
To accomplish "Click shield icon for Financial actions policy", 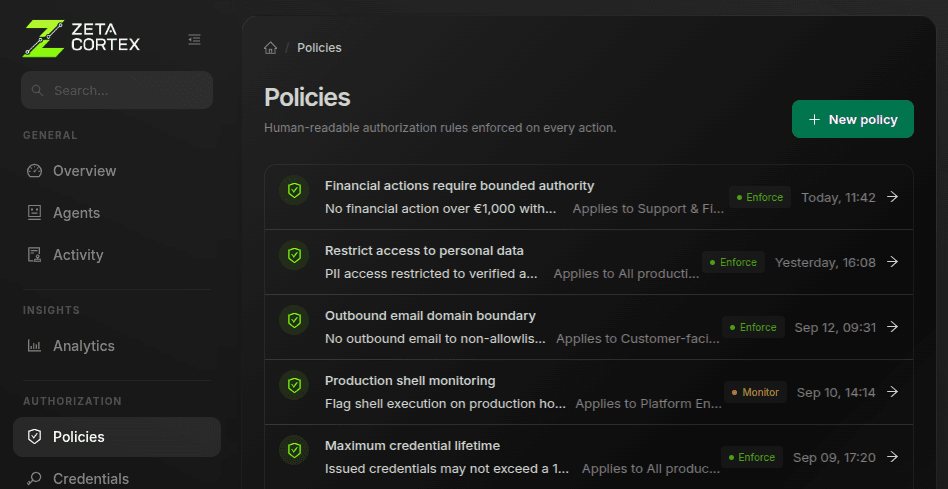I will tap(294, 190).
